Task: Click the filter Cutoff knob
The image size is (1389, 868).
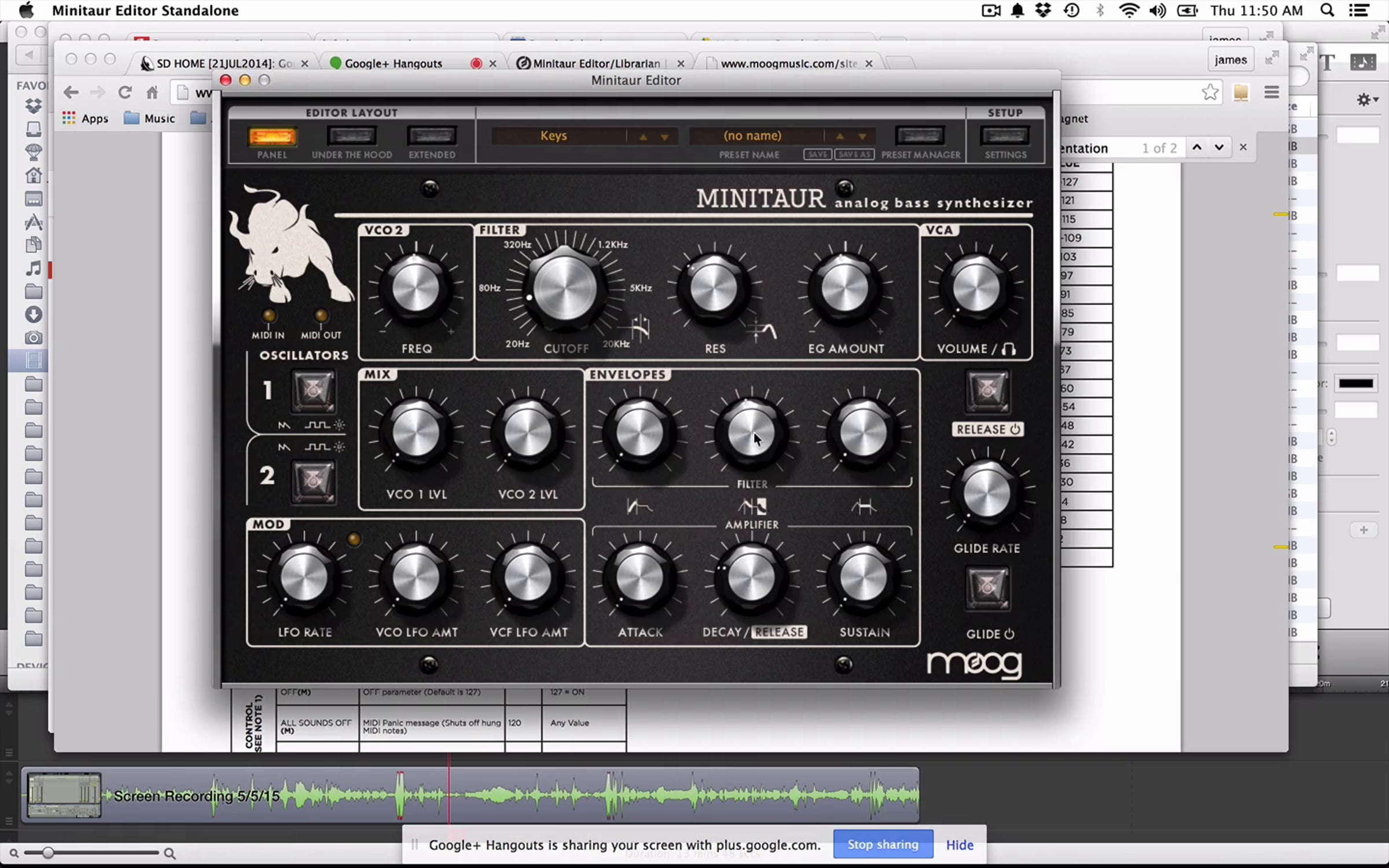Action: (565, 288)
